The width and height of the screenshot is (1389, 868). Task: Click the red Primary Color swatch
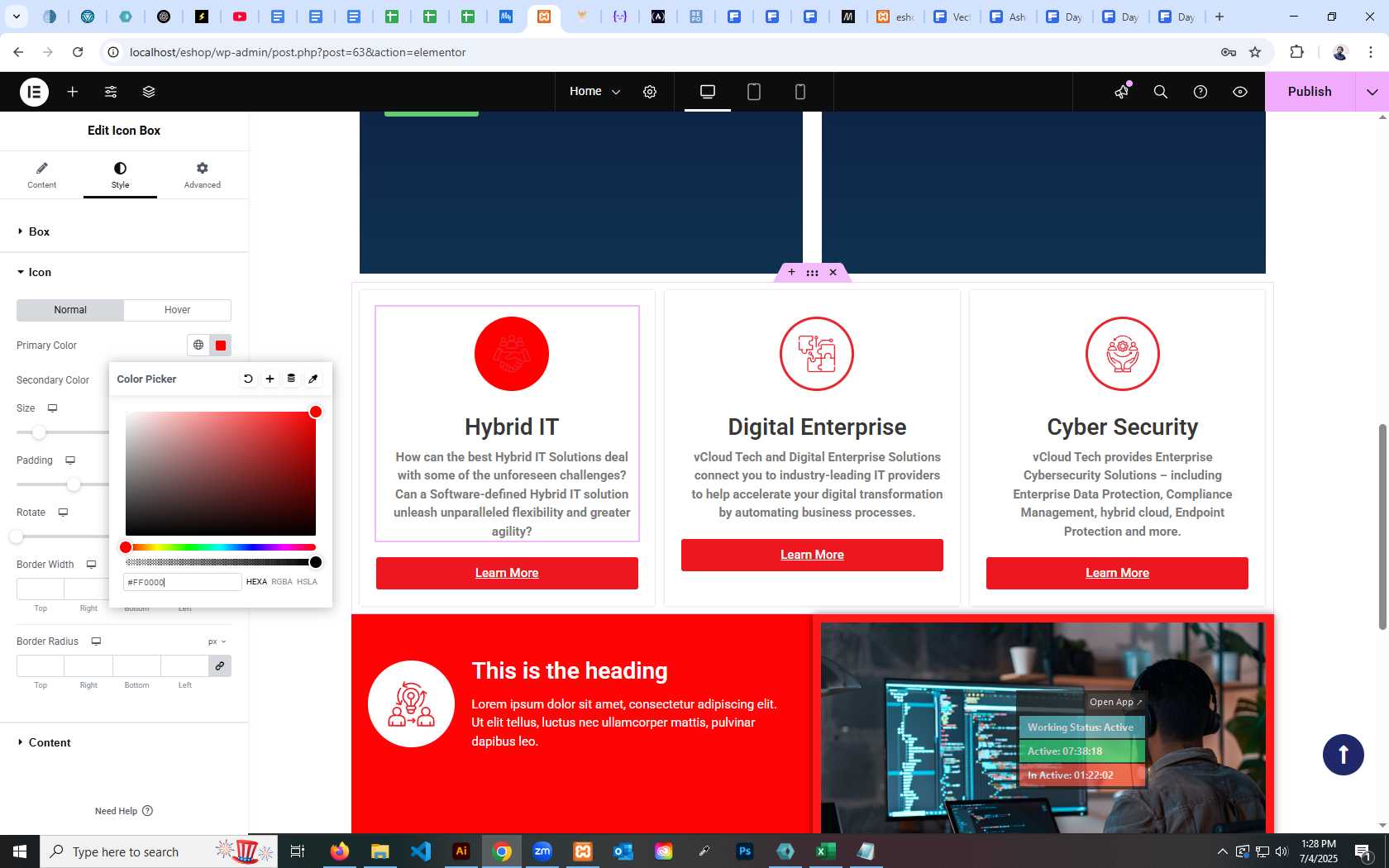(221, 346)
